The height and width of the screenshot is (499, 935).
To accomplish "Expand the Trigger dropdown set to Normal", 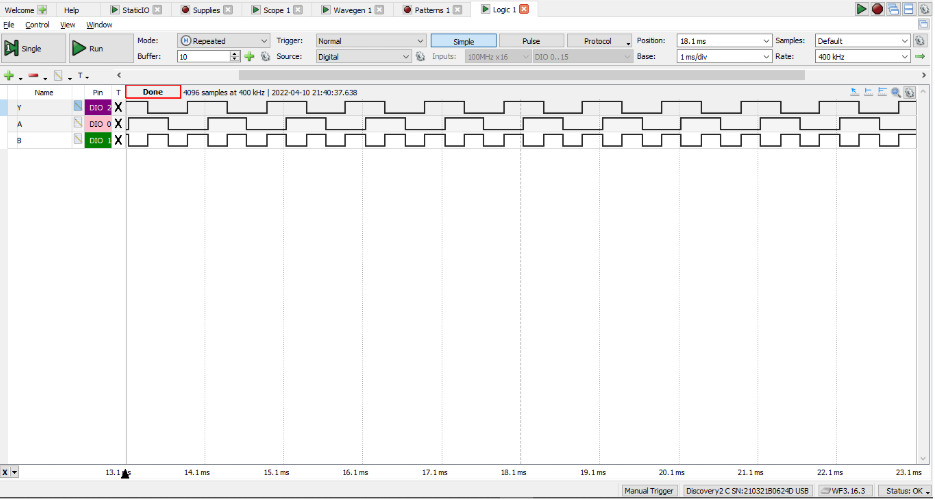I will click(371, 41).
